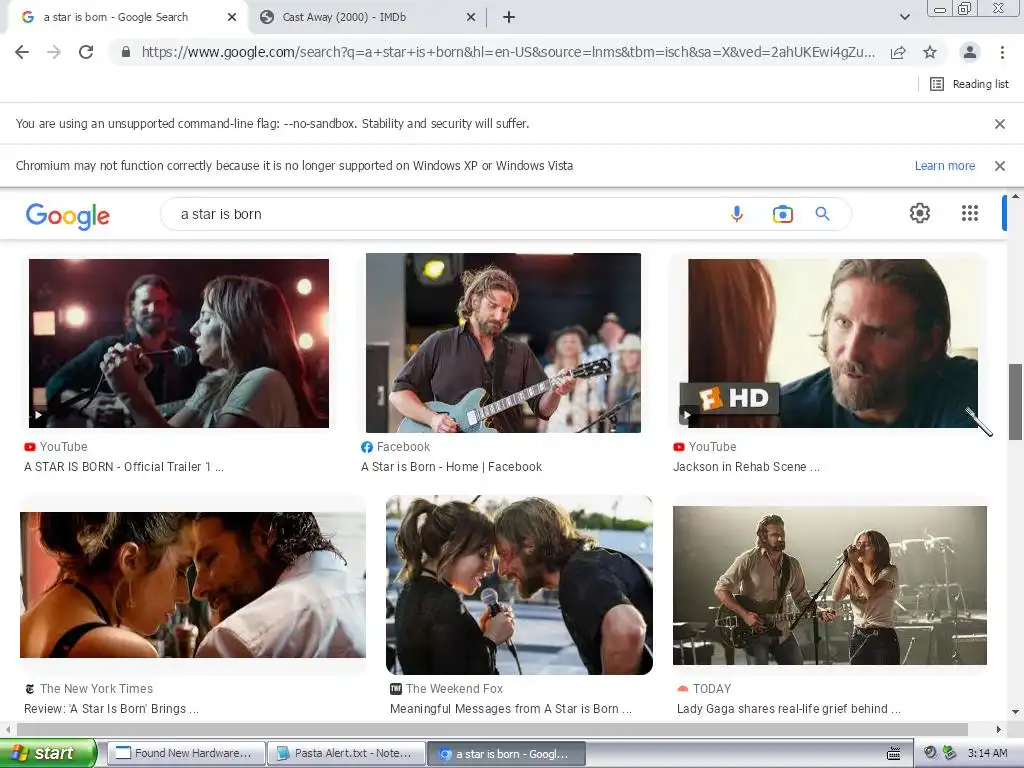This screenshot has height=768, width=1024.
Task: Click the a star is born taskbar button
Action: (x=507, y=754)
